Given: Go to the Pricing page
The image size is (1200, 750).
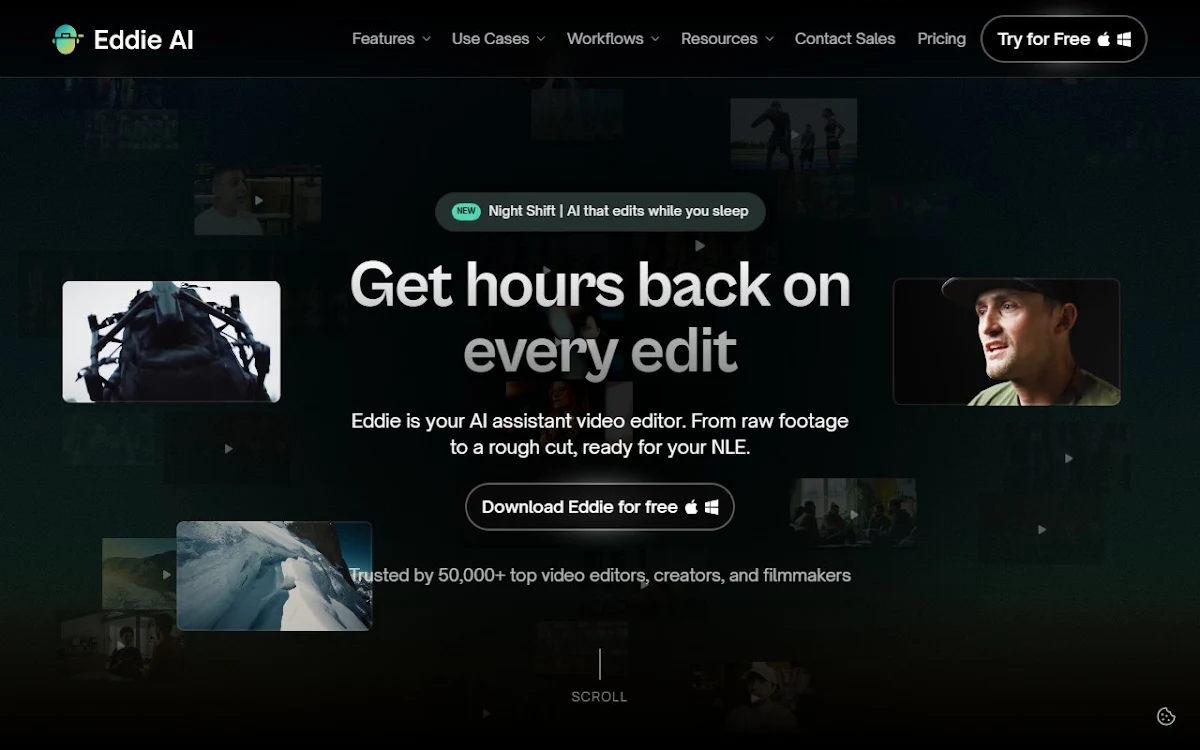Looking at the screenshot, I should 942,39.
